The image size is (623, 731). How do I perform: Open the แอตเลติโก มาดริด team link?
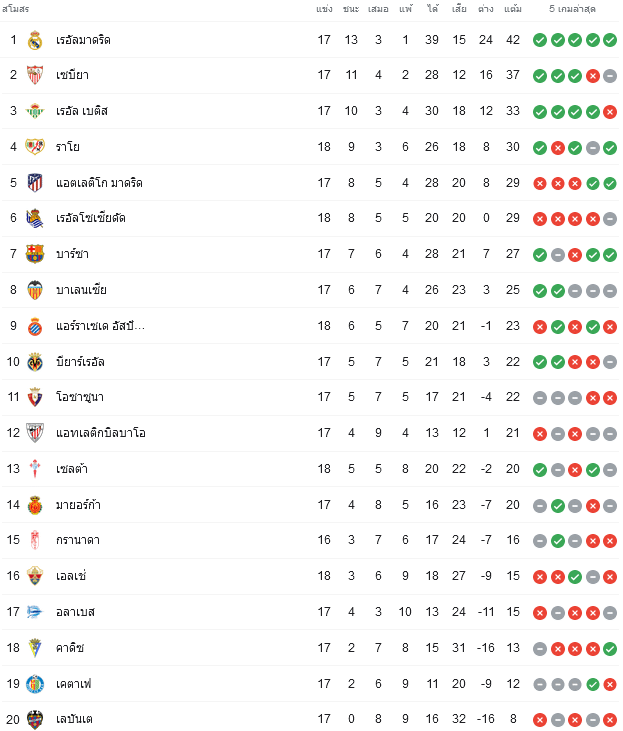(x=99, y=183)
